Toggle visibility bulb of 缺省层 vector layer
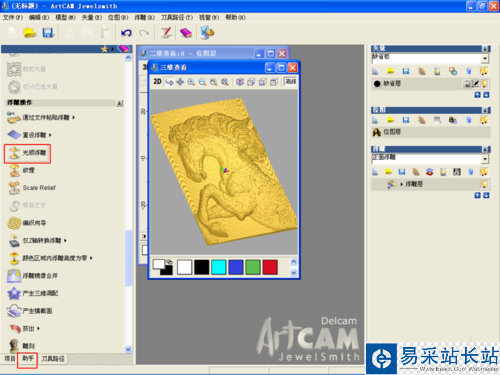Screen dimensions: 500x375 point(484,84)
